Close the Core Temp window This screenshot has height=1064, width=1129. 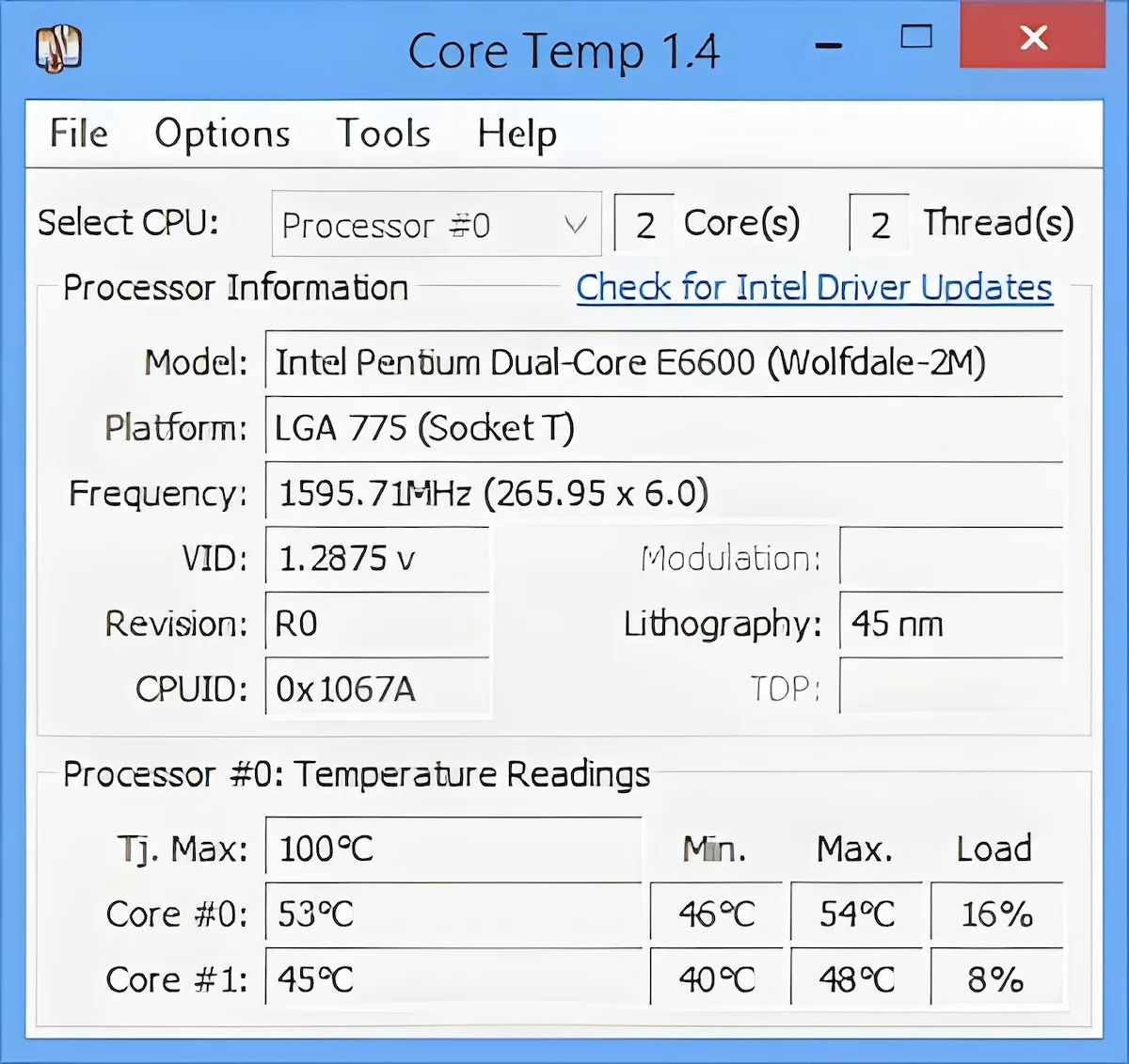point(1032,38)
